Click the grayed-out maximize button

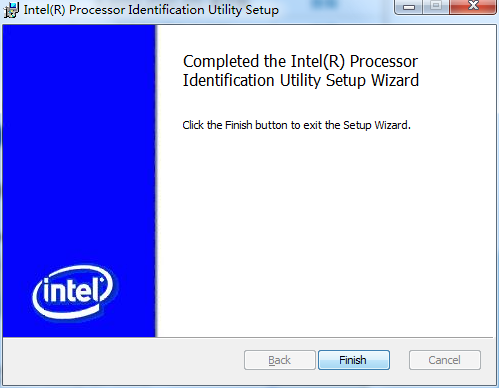click(x=436, y=7)
